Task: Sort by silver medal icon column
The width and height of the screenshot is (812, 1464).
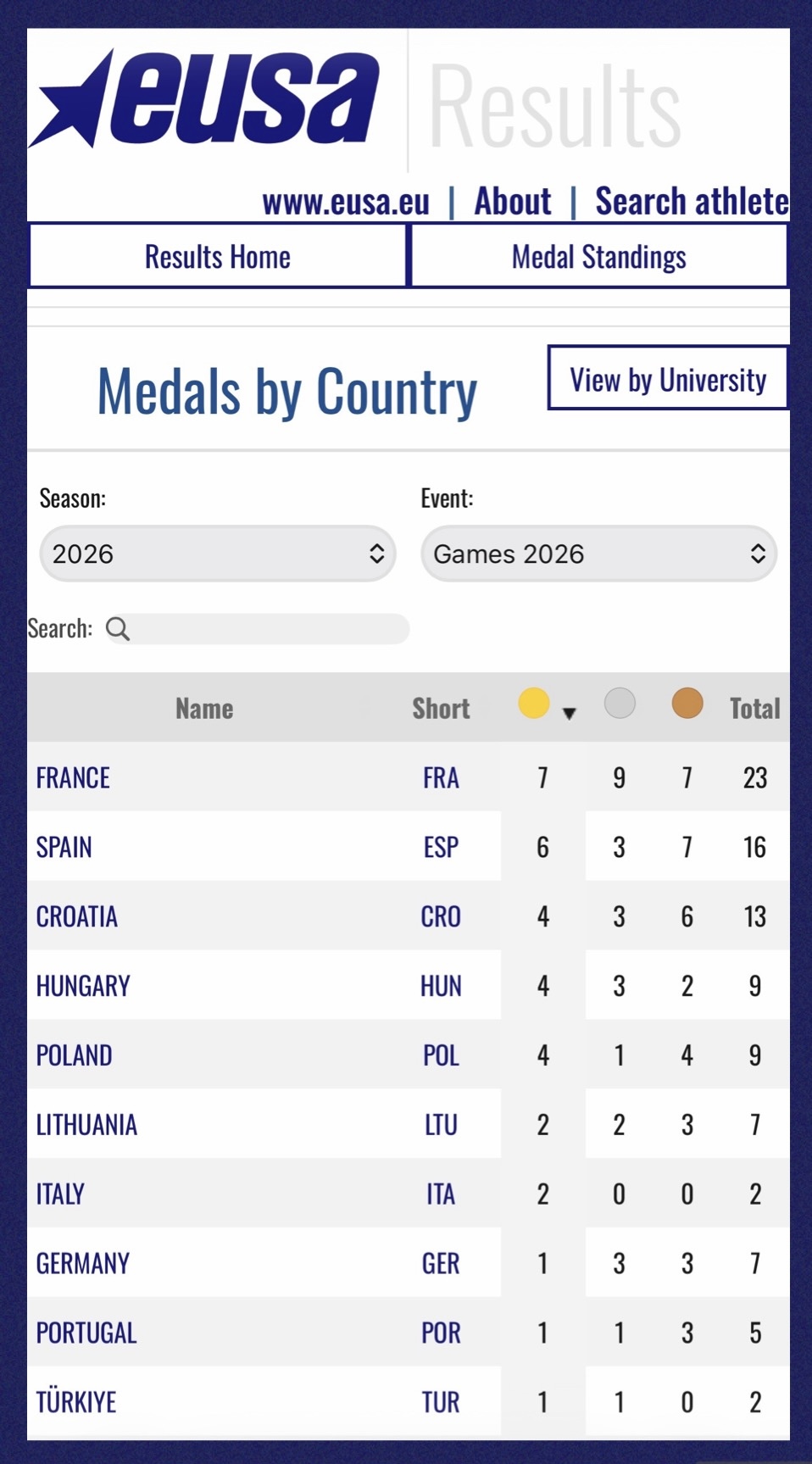Action: (x=620, y=703)
